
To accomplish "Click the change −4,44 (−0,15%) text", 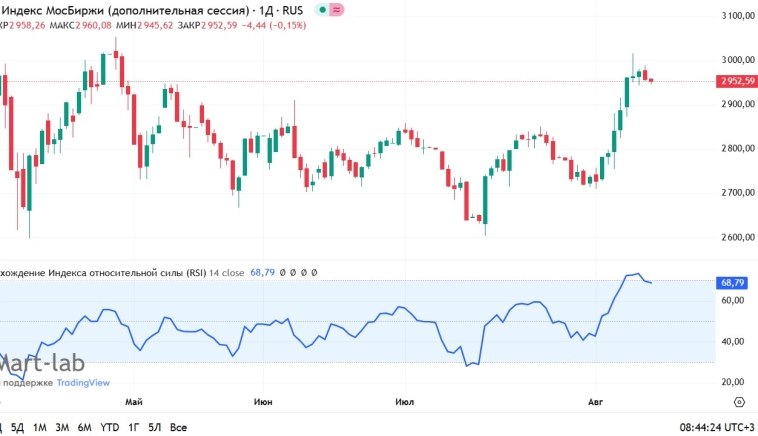I will tap(274, 25).
